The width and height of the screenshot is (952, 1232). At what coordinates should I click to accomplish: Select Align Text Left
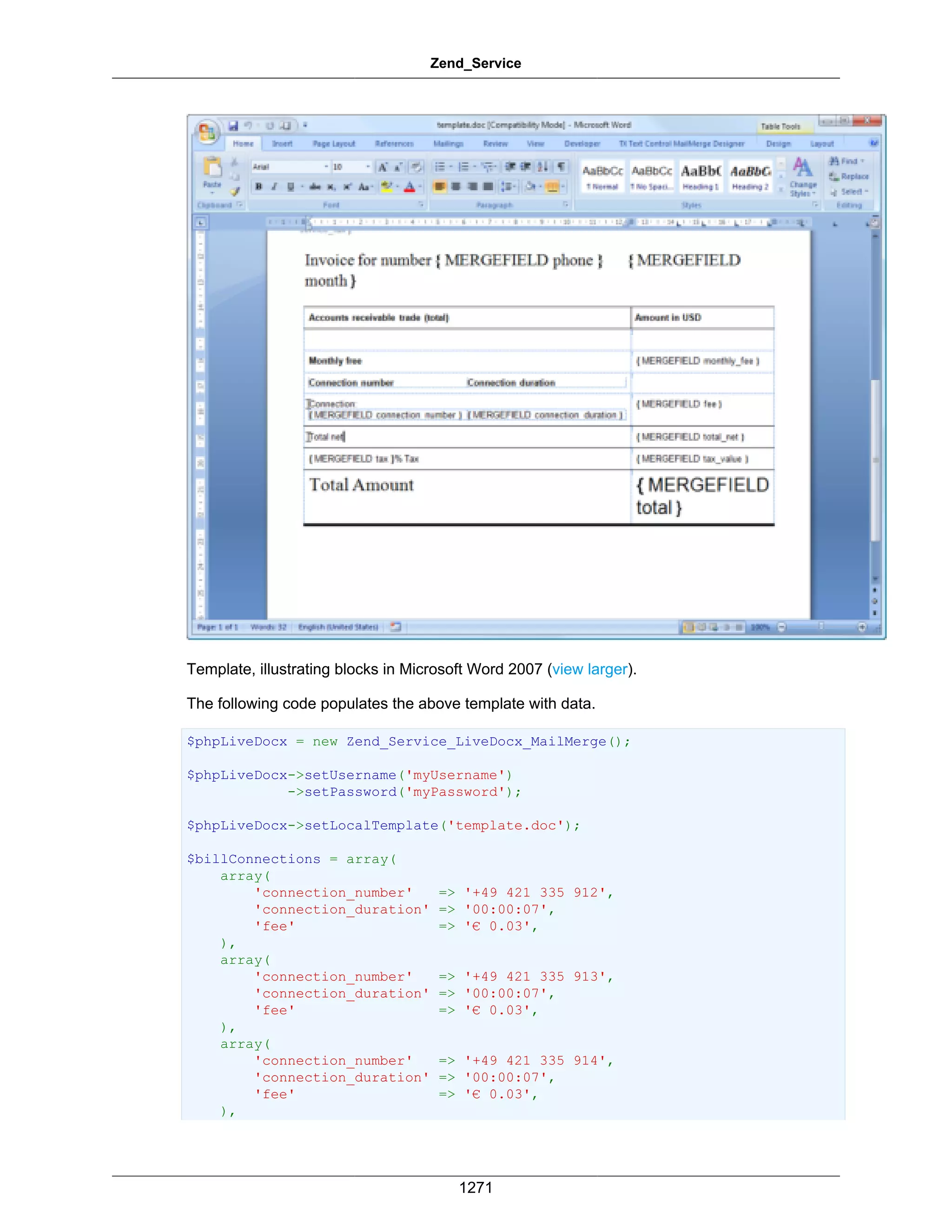coord(440,186)
